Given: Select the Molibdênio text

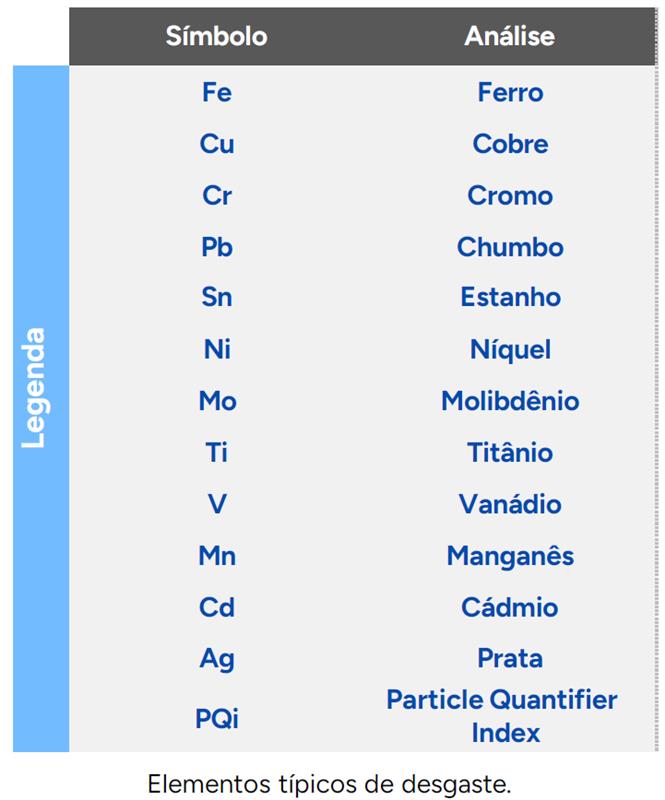Looking at the screenshot, I should click(510, 401).
